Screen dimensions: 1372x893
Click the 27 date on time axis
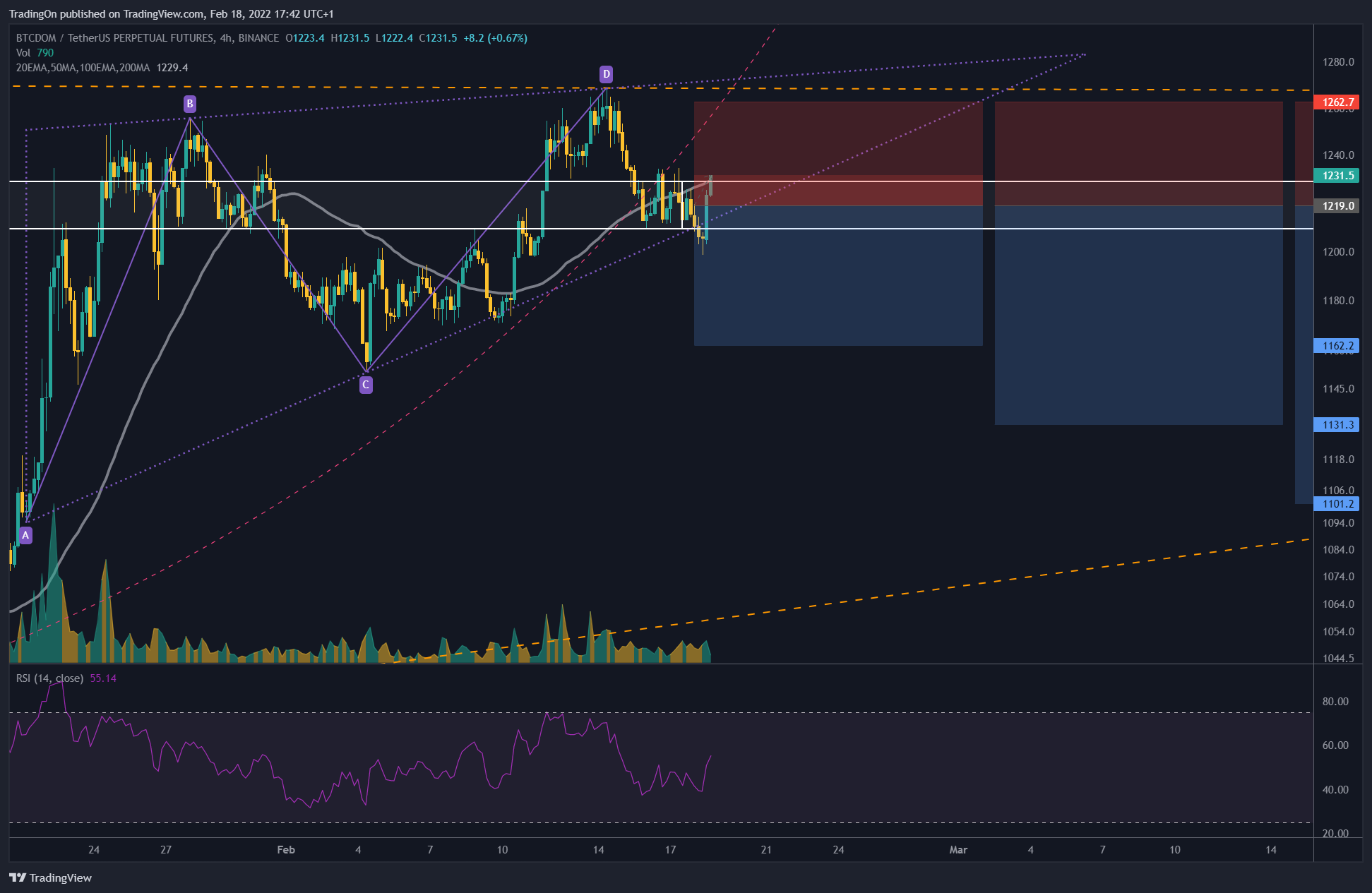(x=166, y=850)
